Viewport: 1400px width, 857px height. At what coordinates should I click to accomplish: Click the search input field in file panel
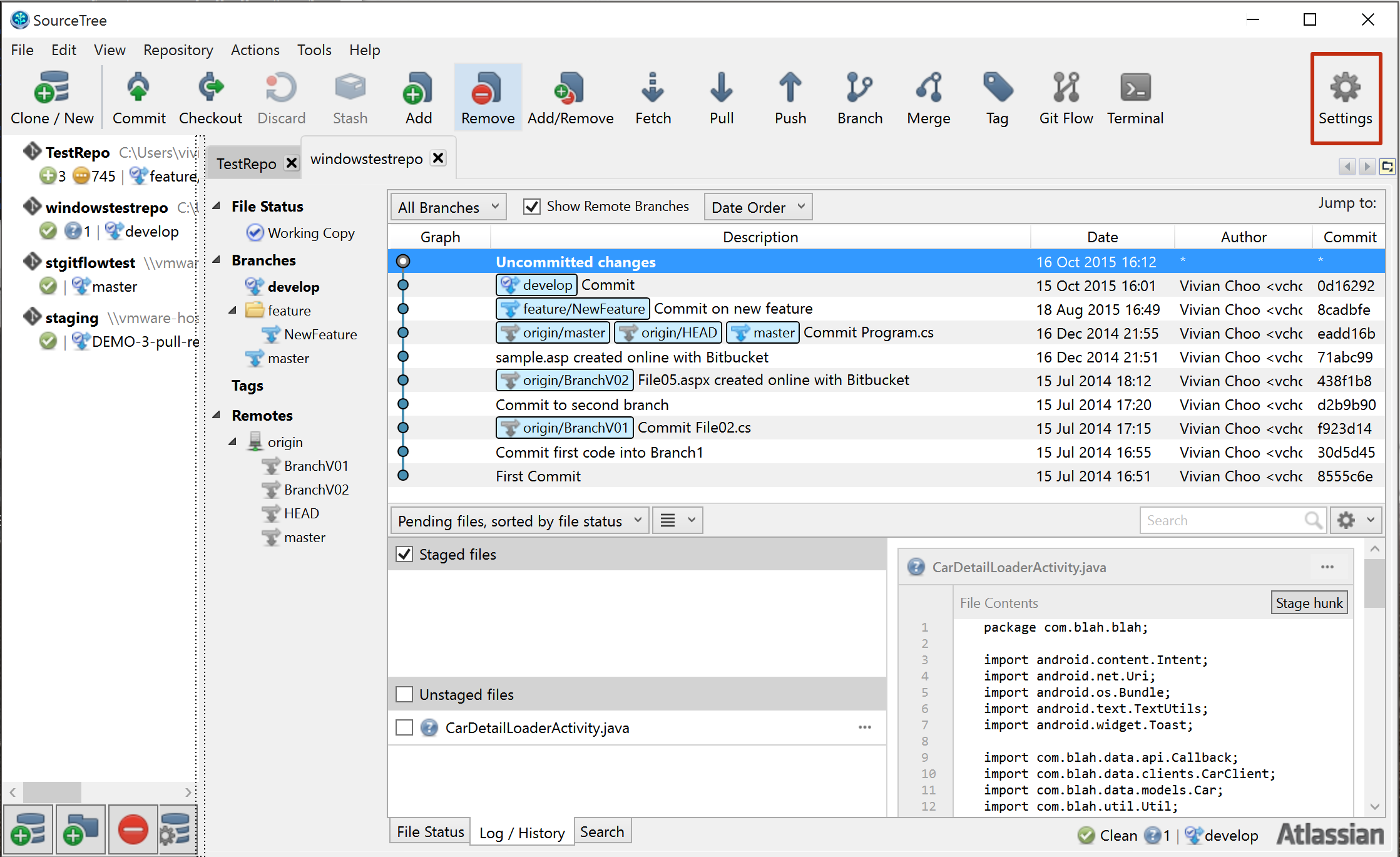1230,520
